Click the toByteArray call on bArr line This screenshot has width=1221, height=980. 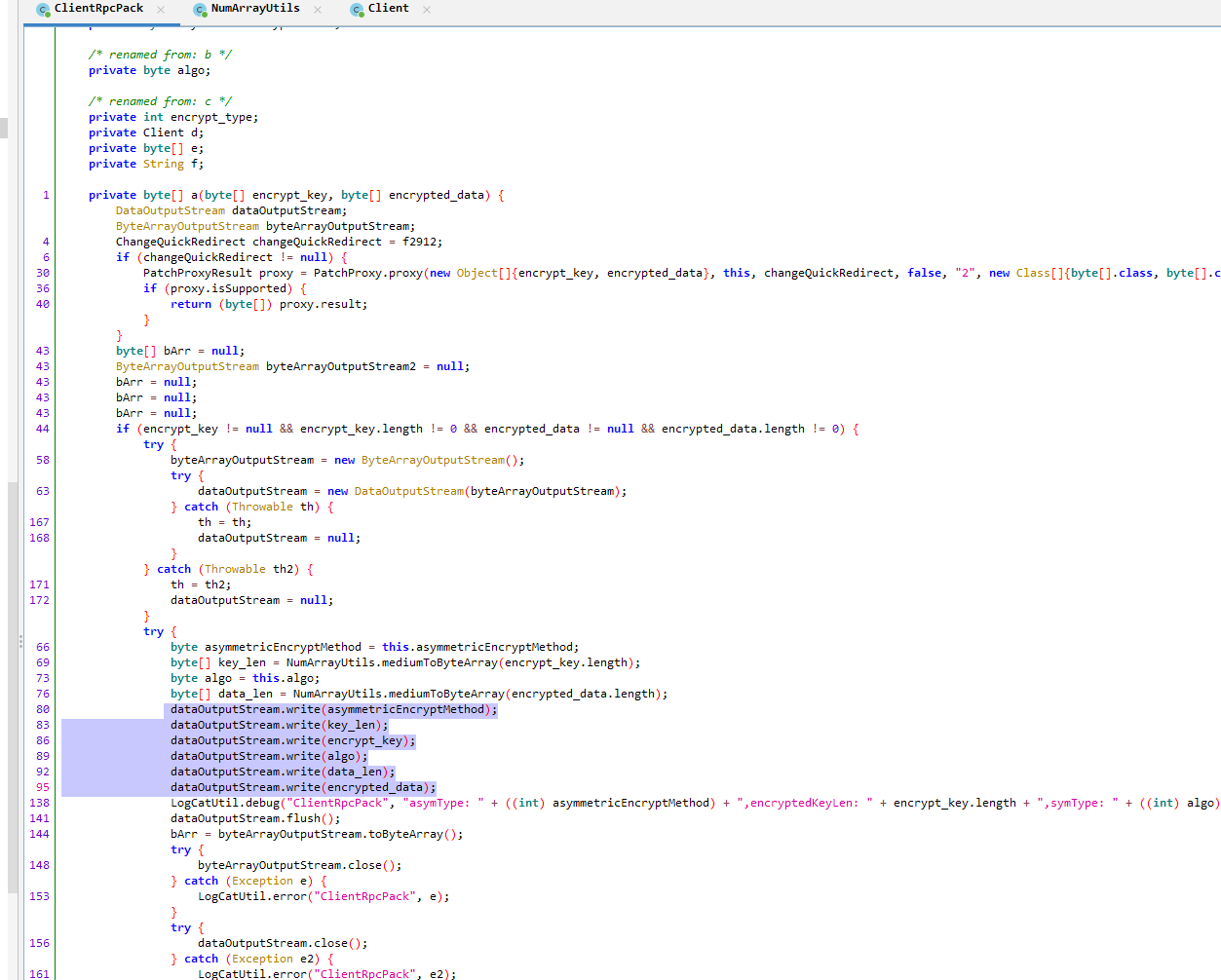(x=405, y=834)
